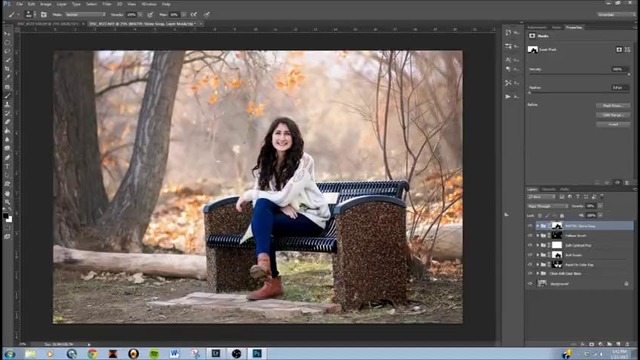The width and height of the screenshot is (640, 360).
Task: Hide the Background layer
Action: click(x=530, y=284)
